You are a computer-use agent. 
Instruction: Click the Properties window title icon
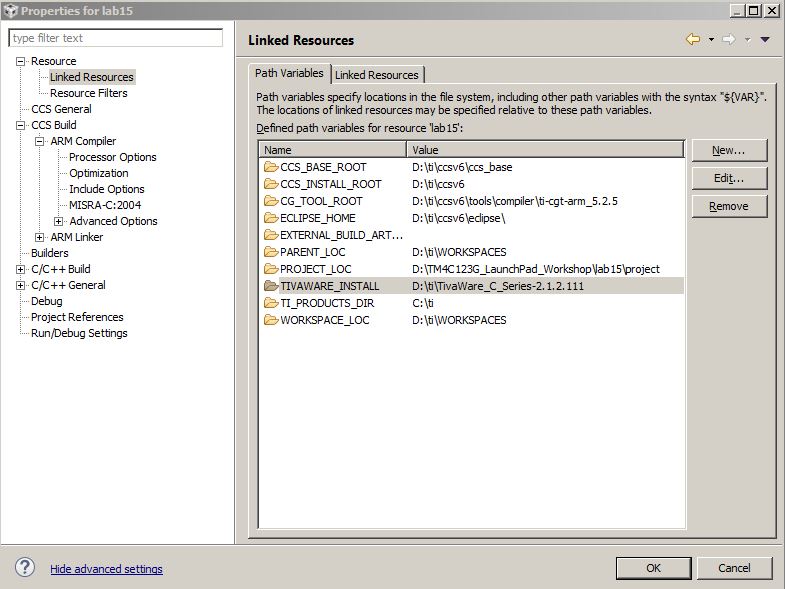10,11
